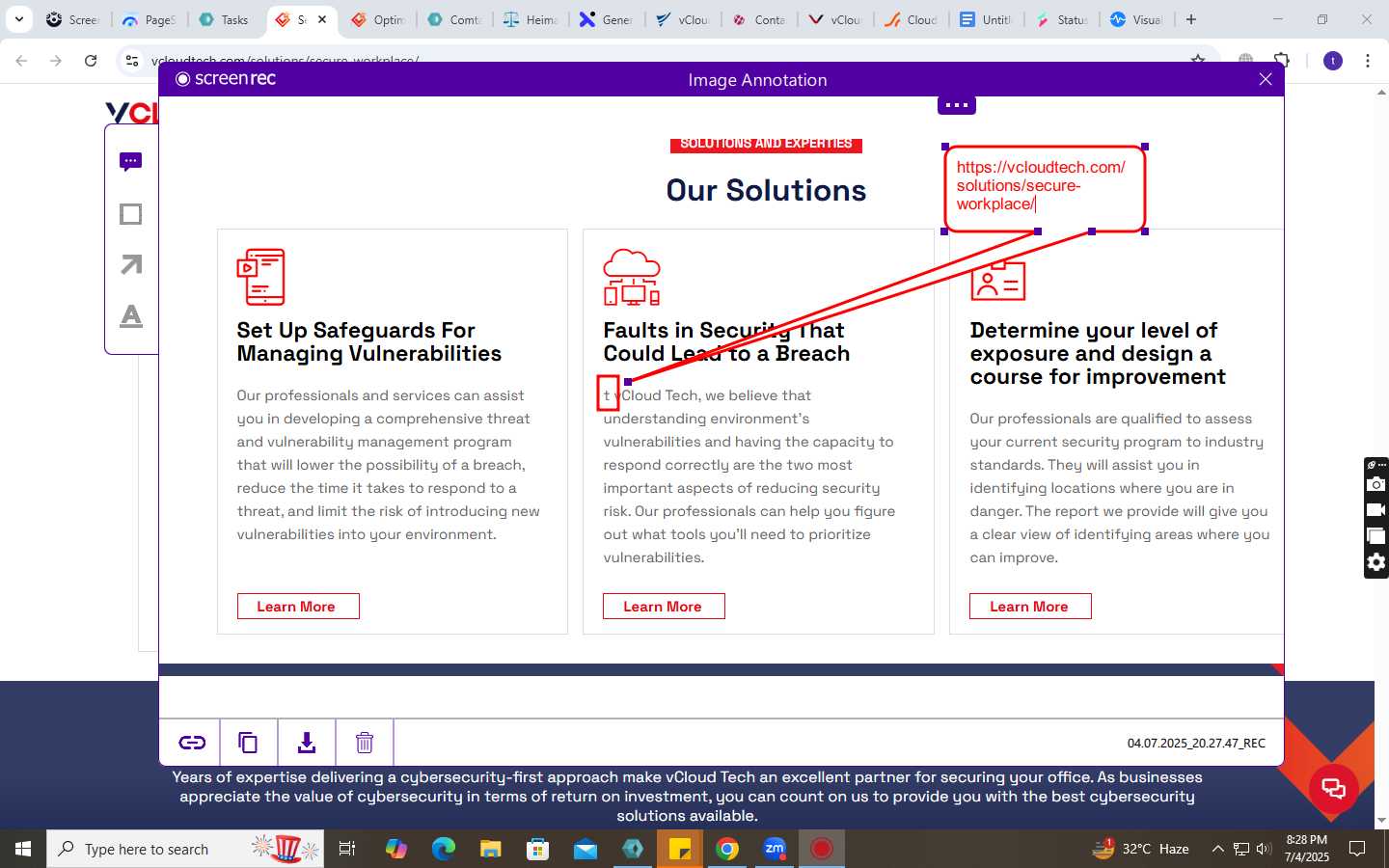Open a new browser tab

pyautogui.click(x=1191, y=19)
